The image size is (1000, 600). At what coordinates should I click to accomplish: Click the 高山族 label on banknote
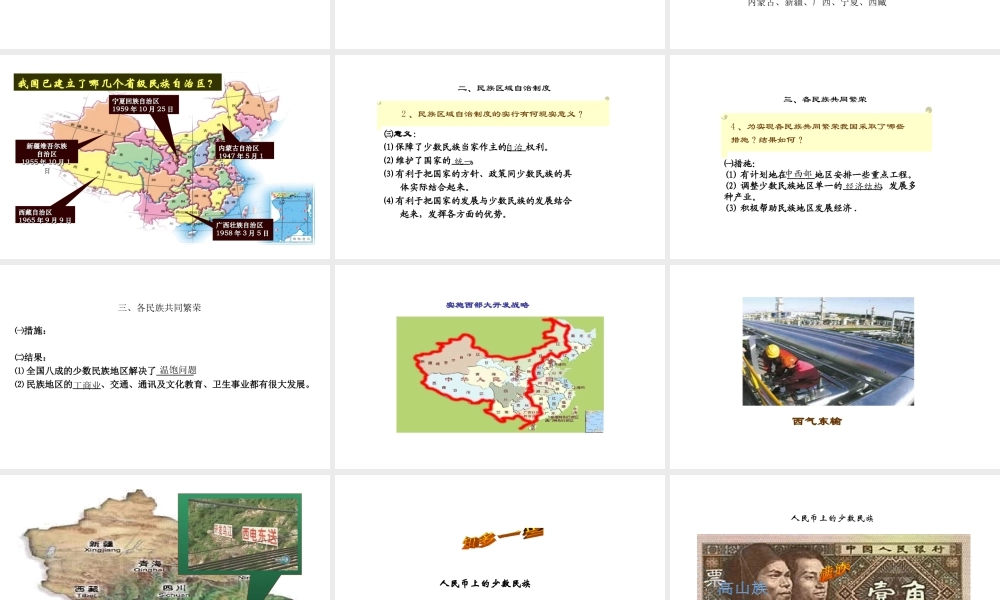pos(742,588)
